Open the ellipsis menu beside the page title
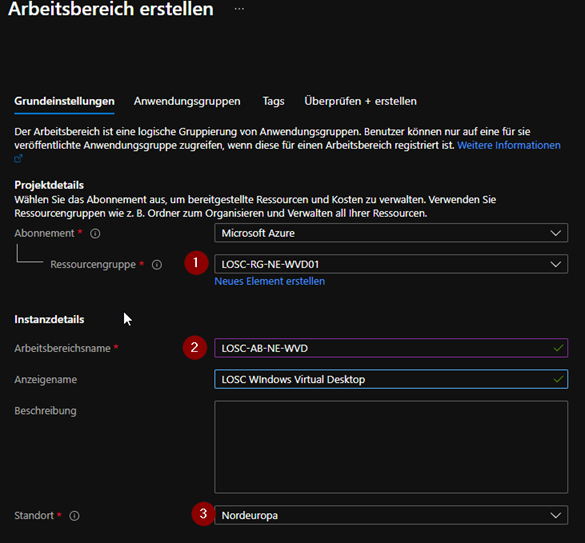This screenshot has width=585, height=543. click(239, 9)
